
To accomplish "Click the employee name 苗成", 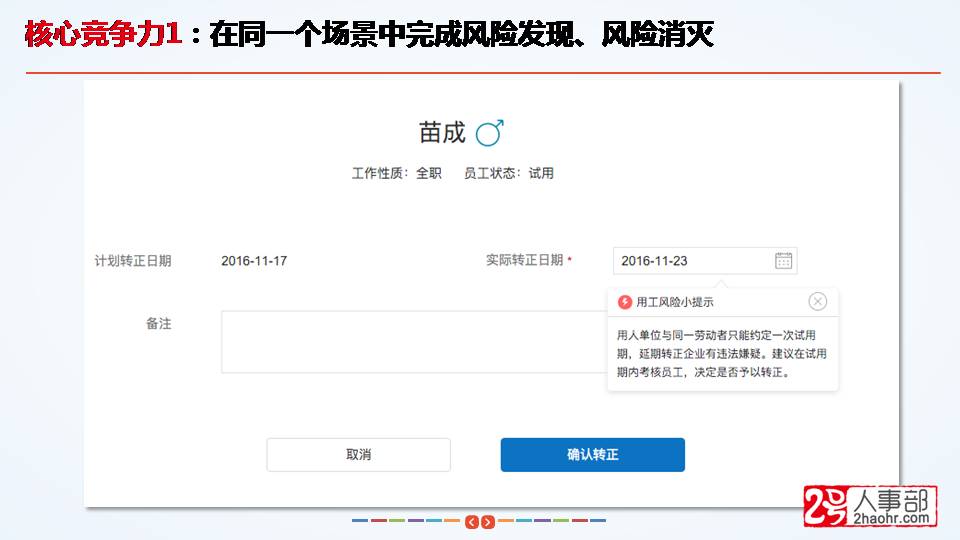I will point(442,133).
